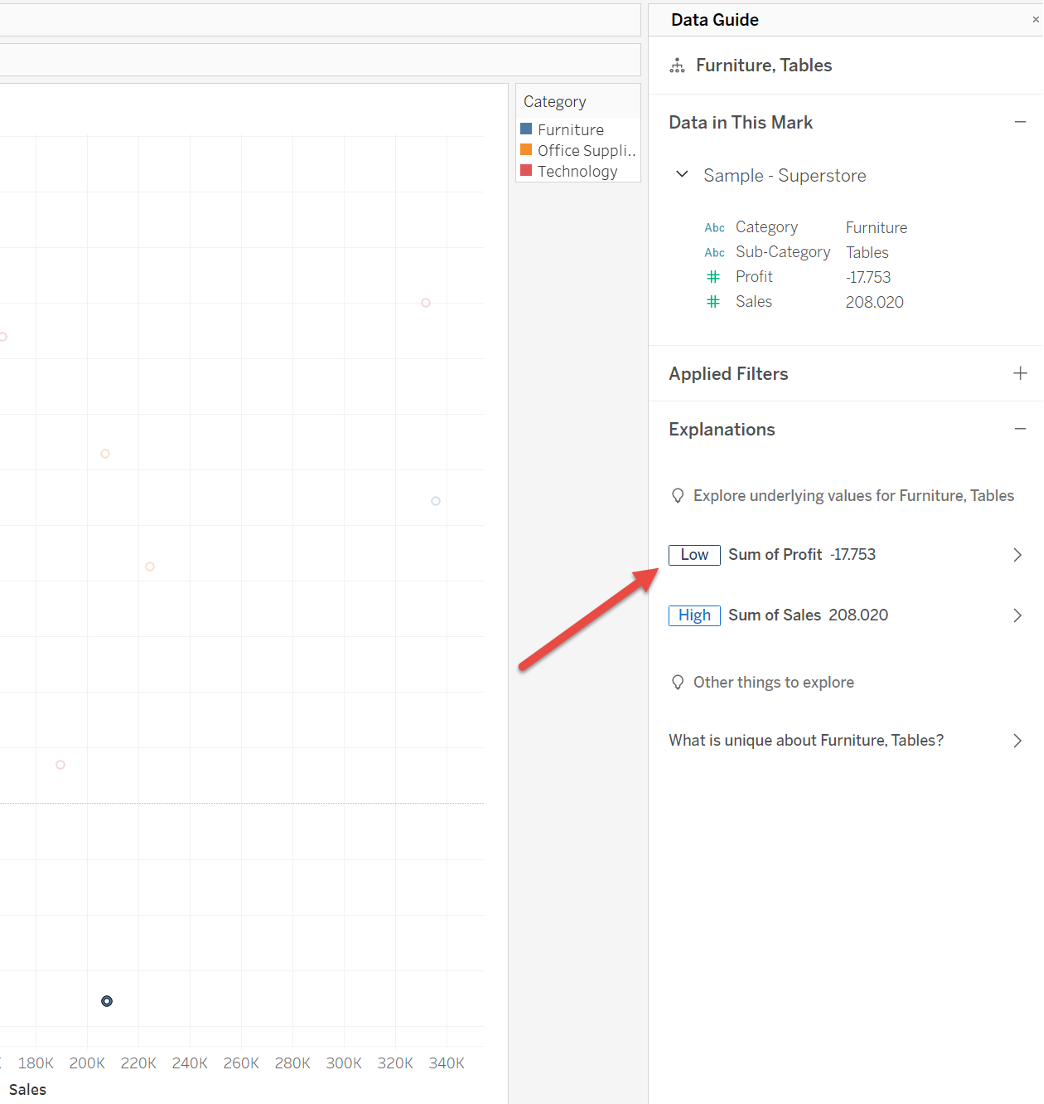Click the hierarchy icon beside Furniture, Tables
Screen dimensions: 1044x1104
pyautogui.click(x=677, y=66)
